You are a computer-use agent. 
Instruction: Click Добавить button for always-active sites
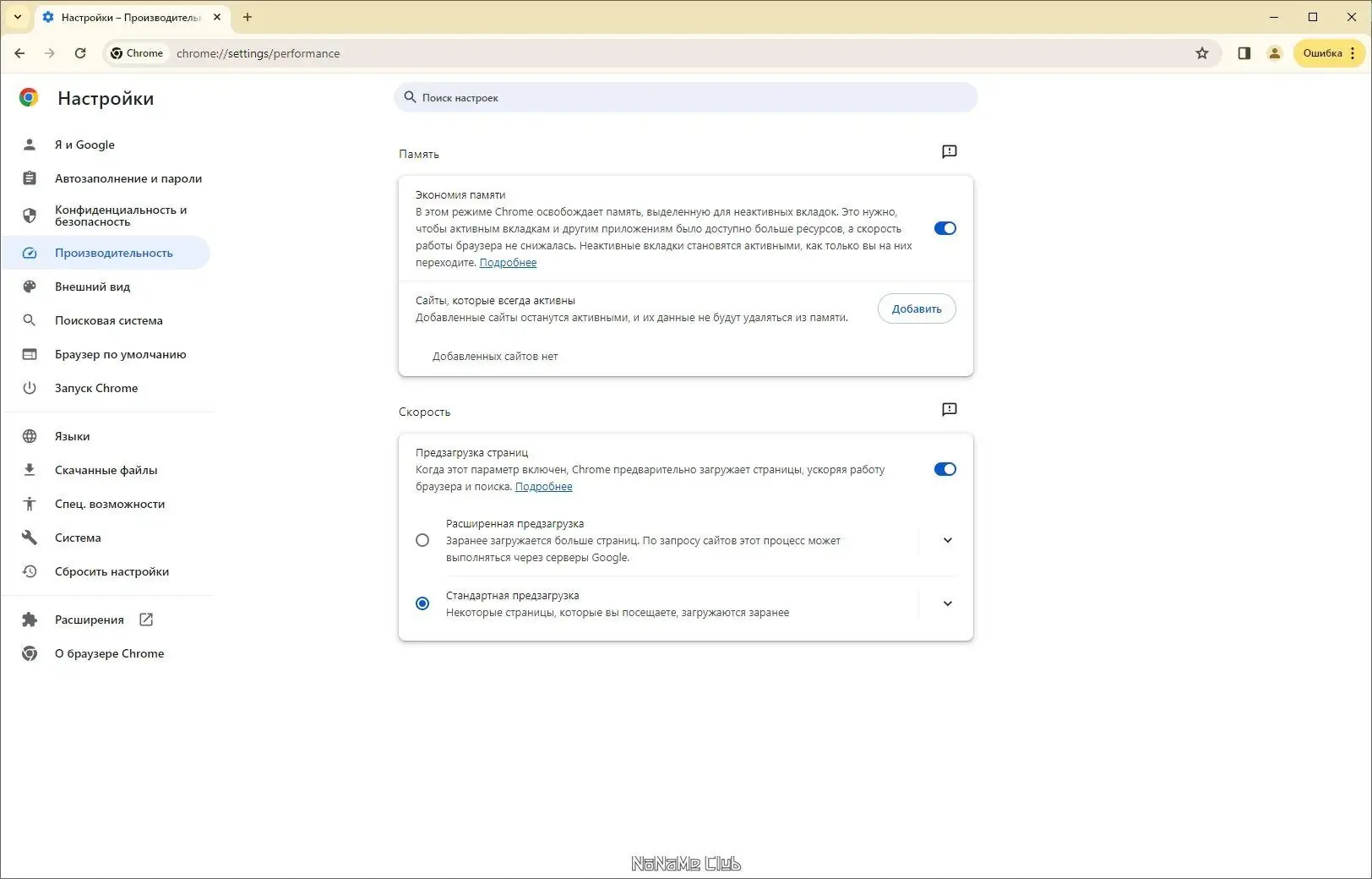click(917, 308)
